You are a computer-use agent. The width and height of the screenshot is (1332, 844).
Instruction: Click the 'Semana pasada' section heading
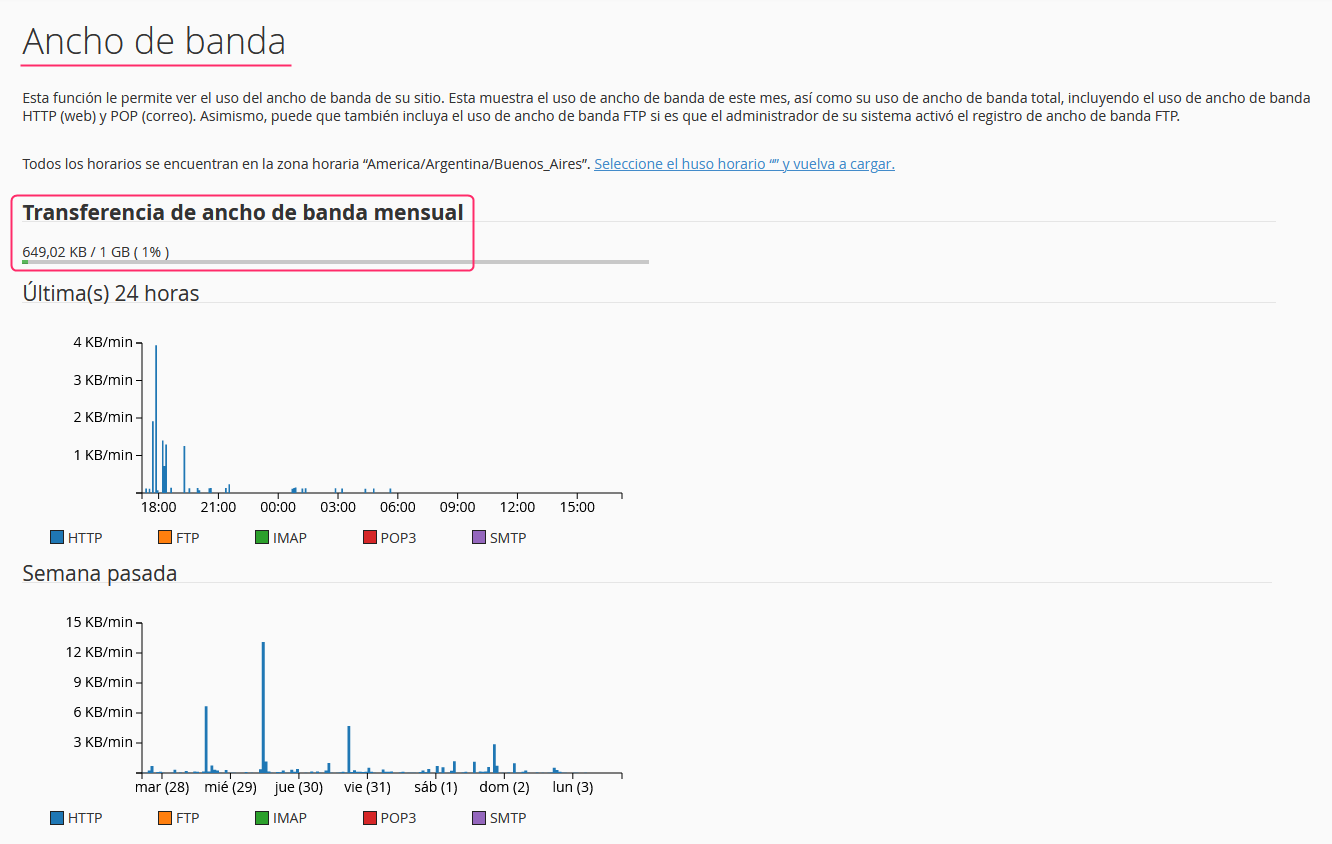[100, 573]
